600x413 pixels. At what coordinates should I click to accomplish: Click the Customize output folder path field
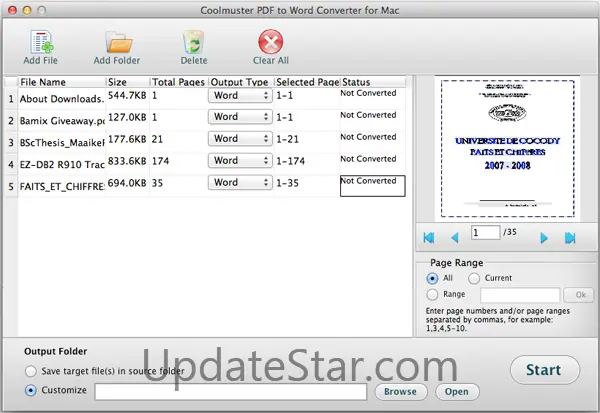click(x=231, y=392)
